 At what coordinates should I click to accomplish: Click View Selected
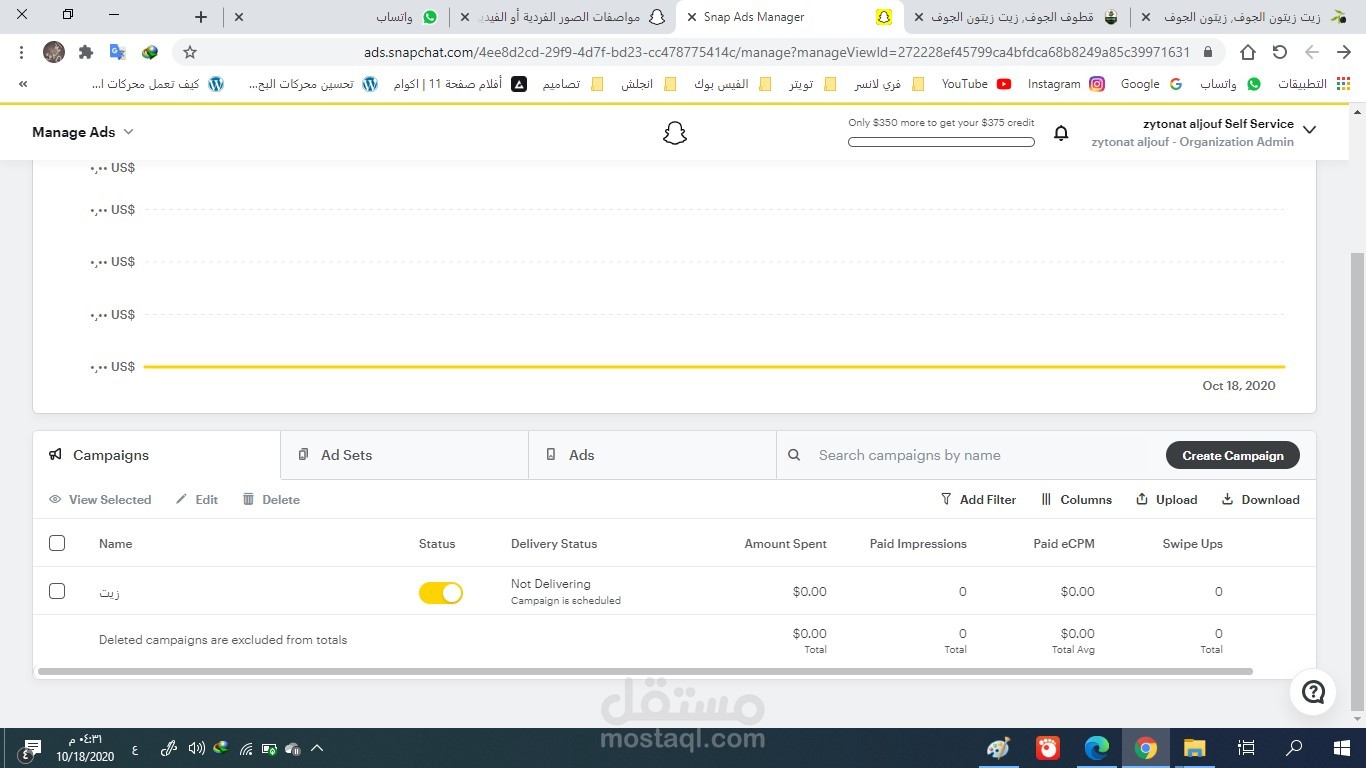(100, 499)
